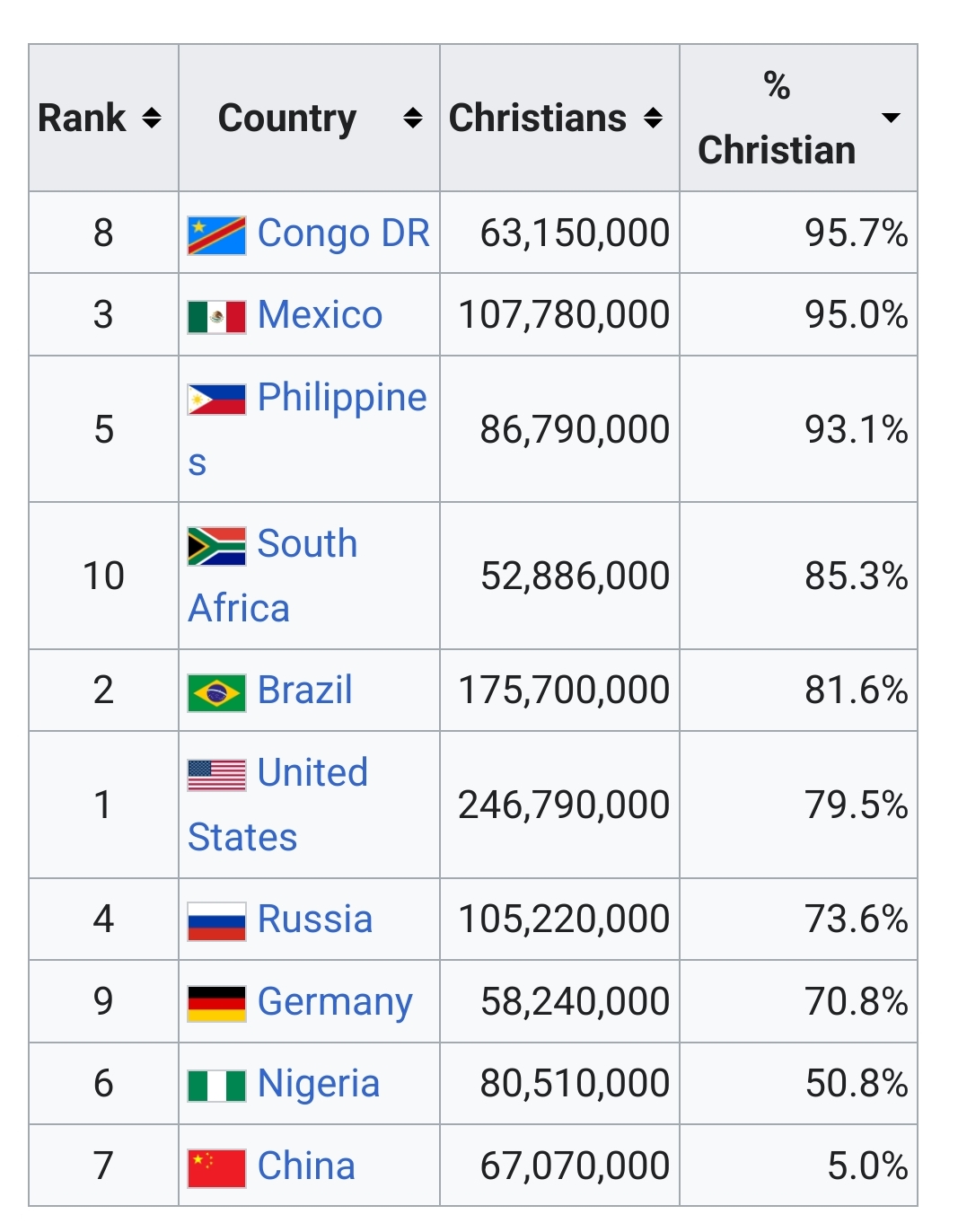Click the Nigeria flag icon
This screenshot has width=958, height=1232.
coord(216,1086)
